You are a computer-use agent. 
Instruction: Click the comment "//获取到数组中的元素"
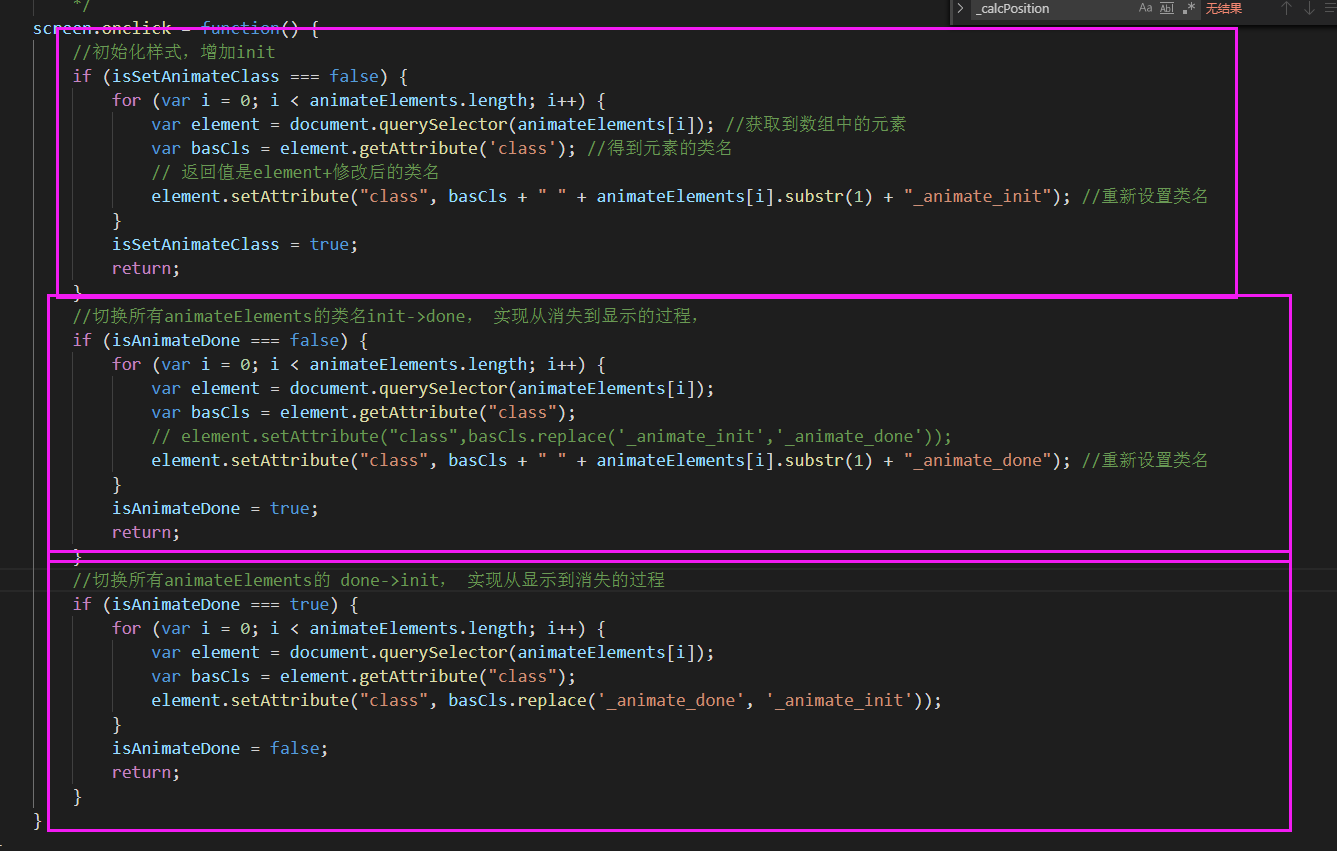(816, 124)
